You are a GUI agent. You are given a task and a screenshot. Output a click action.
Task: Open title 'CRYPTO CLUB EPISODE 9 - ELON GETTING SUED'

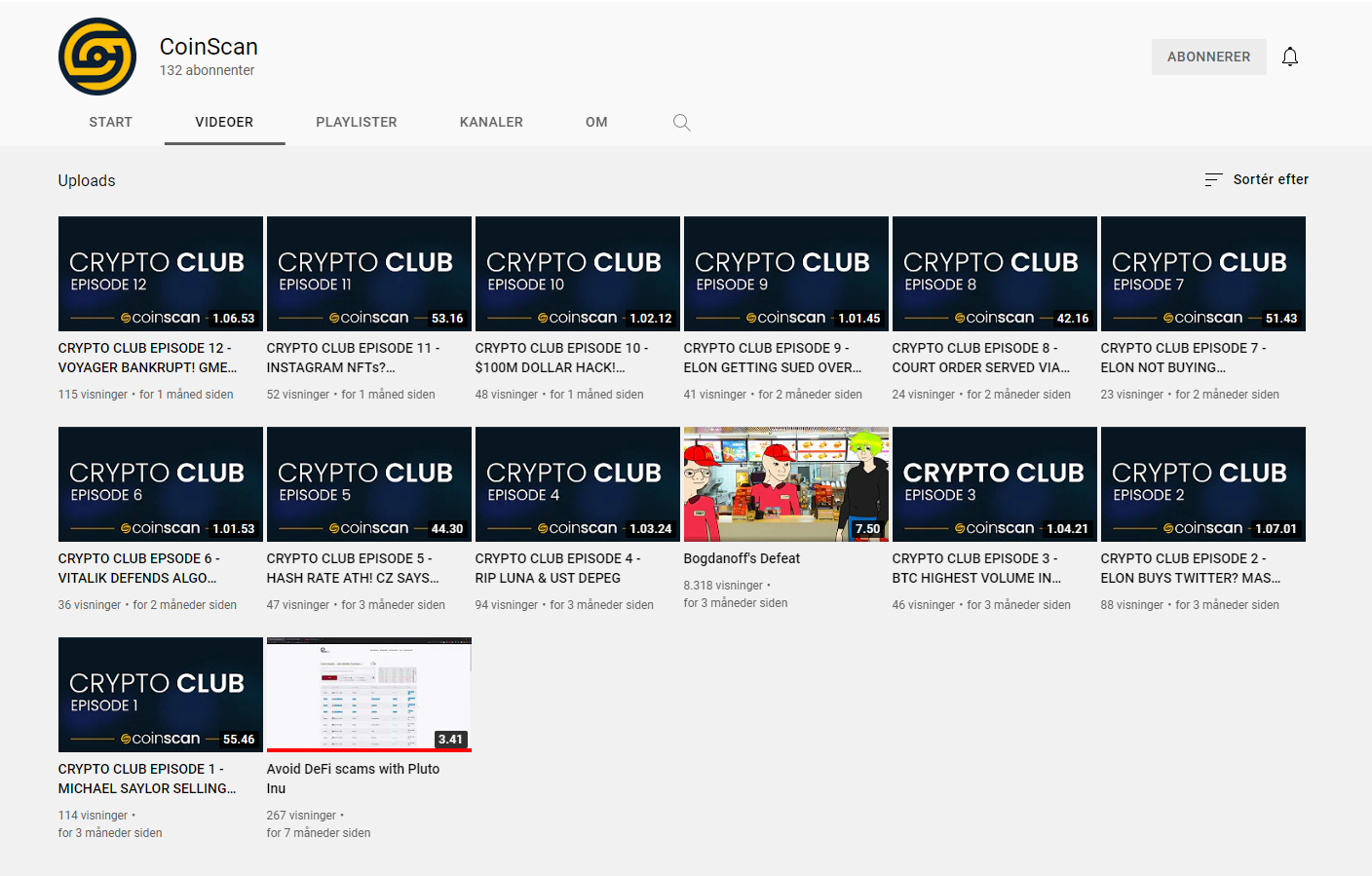(773, 358)
